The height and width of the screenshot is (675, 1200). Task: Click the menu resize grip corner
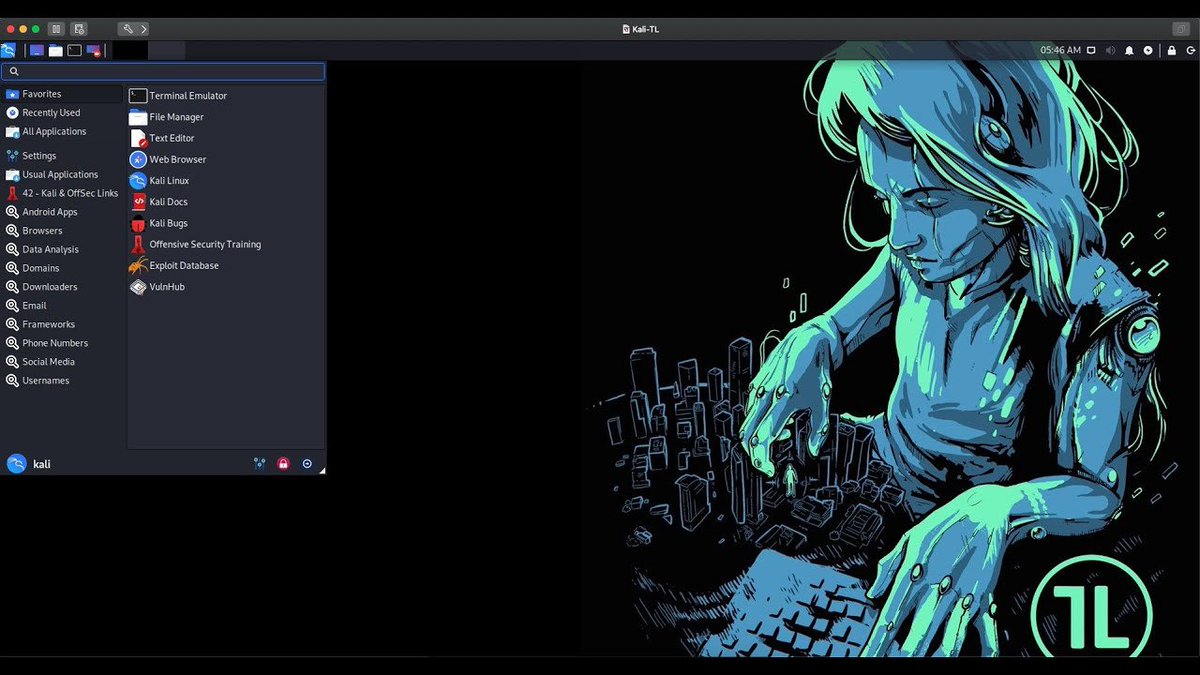point(322,471)
